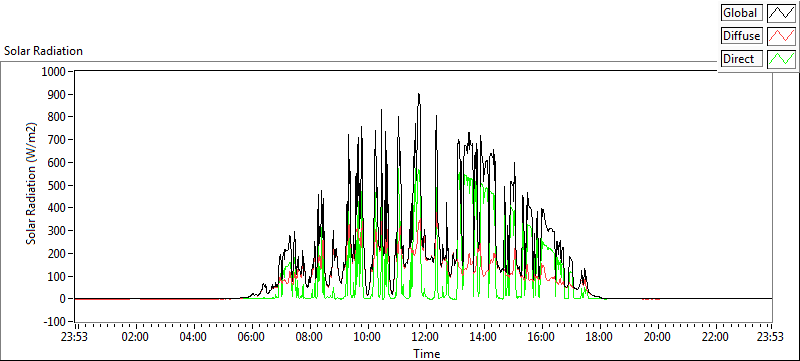Click the 12:00 time axis label
Viewport: 800px width, 361px height.
(x=425, y=337)
